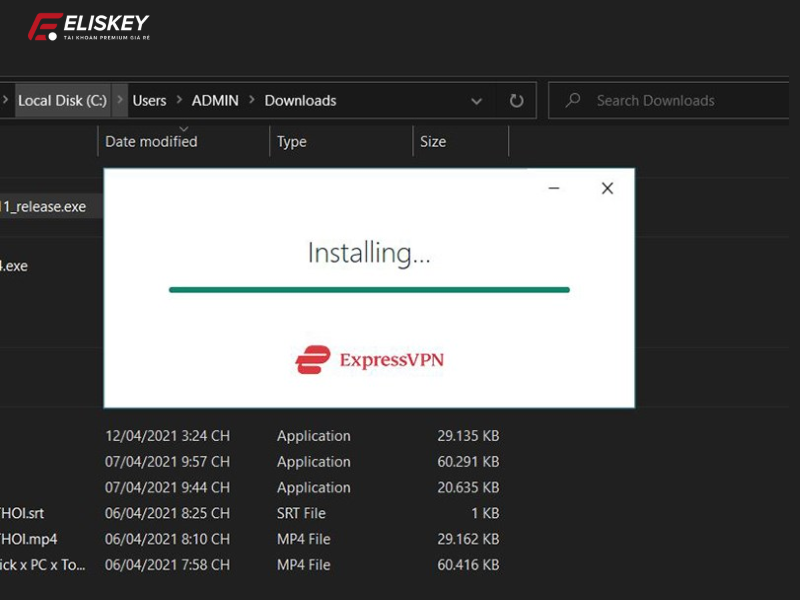Viewport: 800px width, 600px height.
Task: Sort files by the Size column header
Action: pos(433,142)
